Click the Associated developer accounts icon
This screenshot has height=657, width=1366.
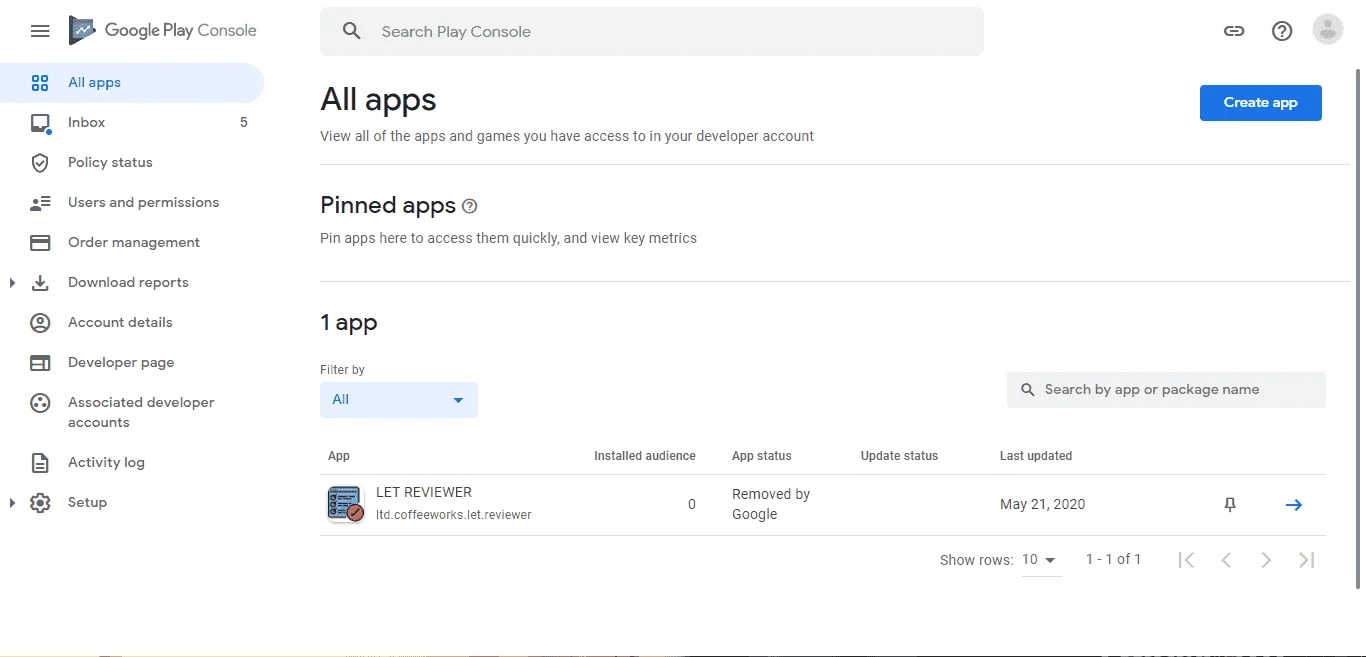(40, 403)
